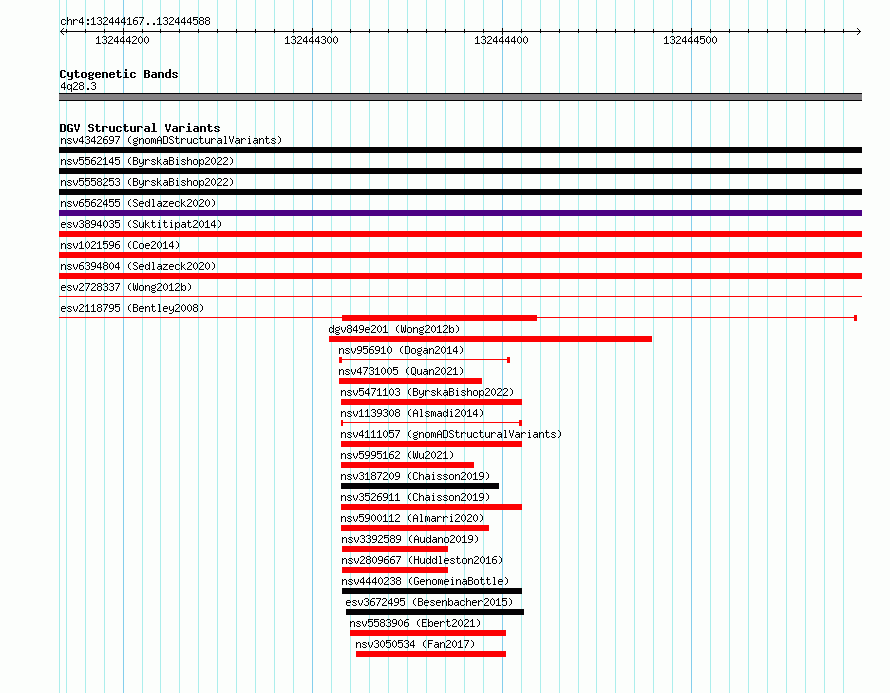The width and height of the screenshot is (890, 693).
Task: Click the nsv6394804 Sedlazeck2020 label
Action: click(x=138, y=266)
